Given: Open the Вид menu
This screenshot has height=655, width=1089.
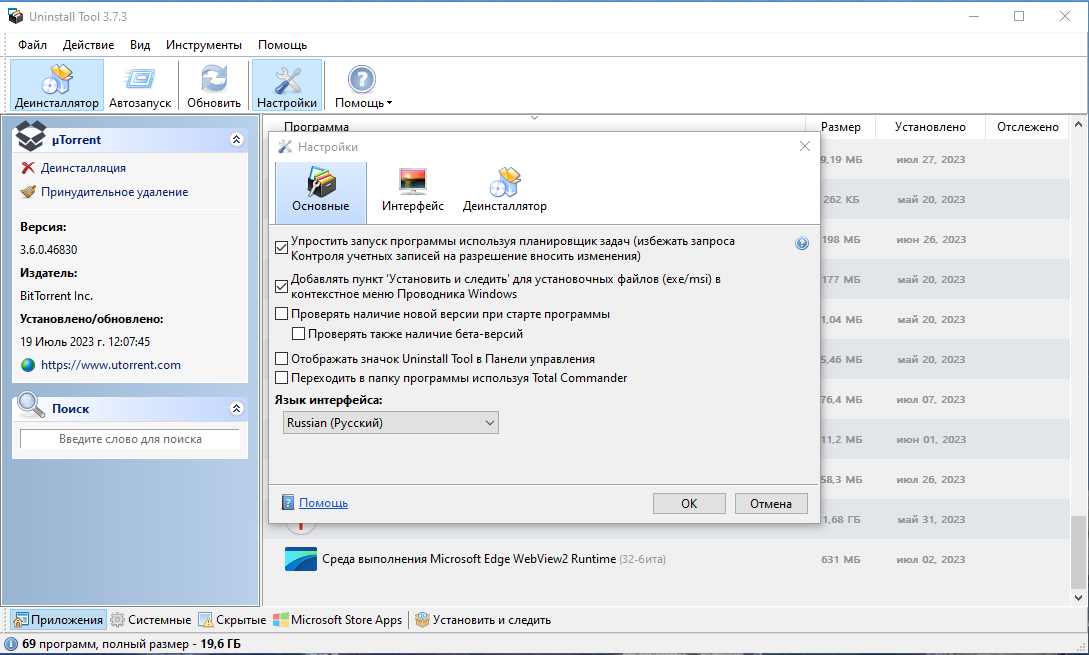Looking at the screenshot, I should pos(140,44).
